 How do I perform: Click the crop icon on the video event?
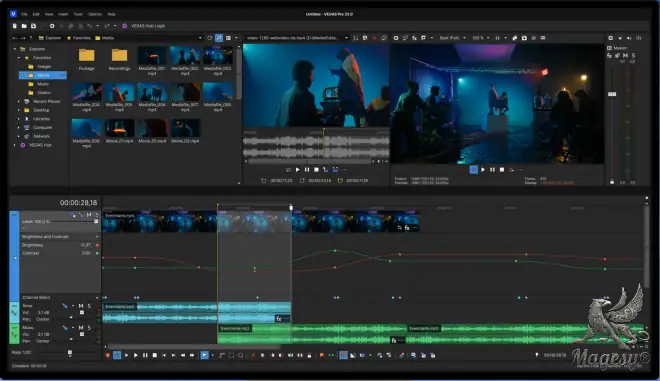pyautogui.click(x=399, y=228)
